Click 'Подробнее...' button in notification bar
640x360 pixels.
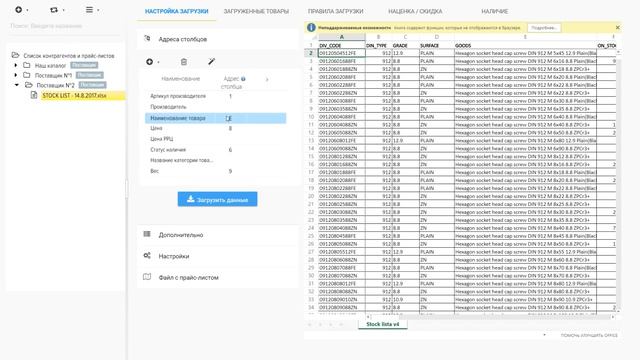click(x=544, y=28)
